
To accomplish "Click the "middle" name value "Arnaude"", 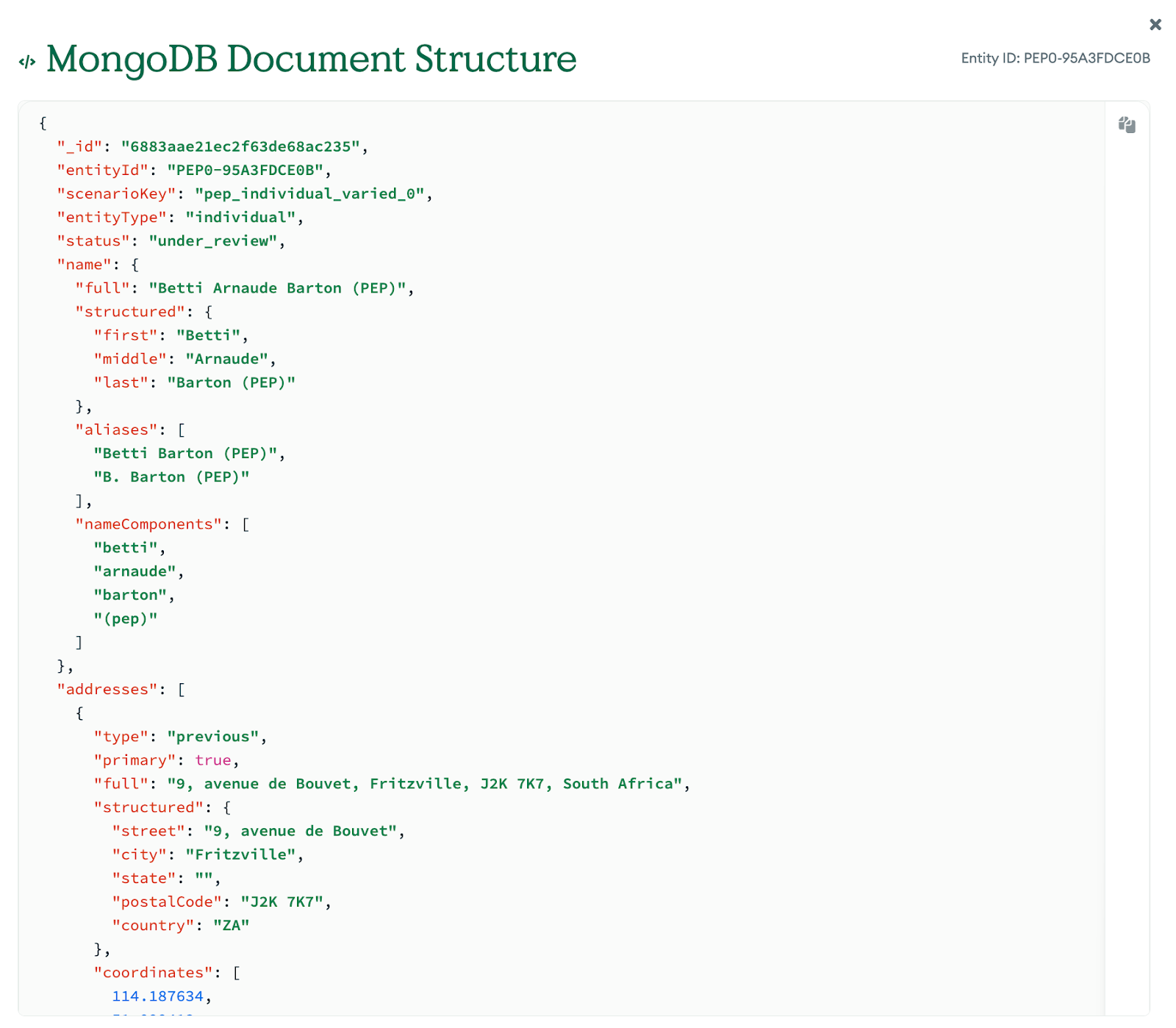I will [x=226, y=359].
